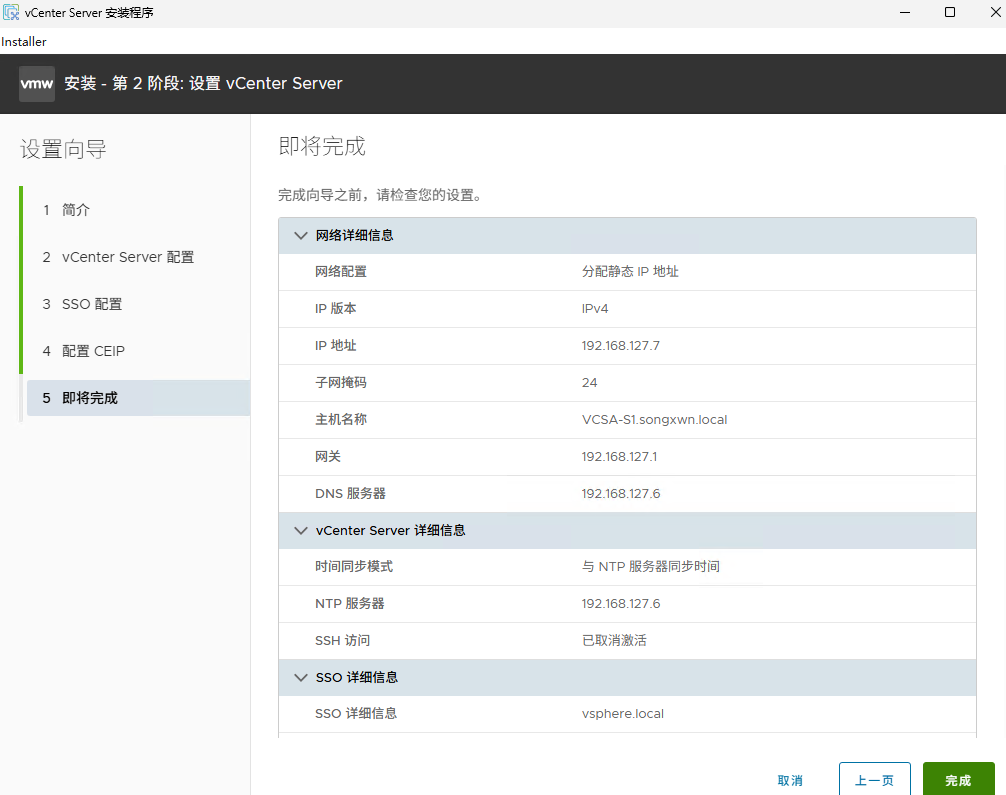
Task: Click the 完成 button to finish setup
Action: pos(958,780)
